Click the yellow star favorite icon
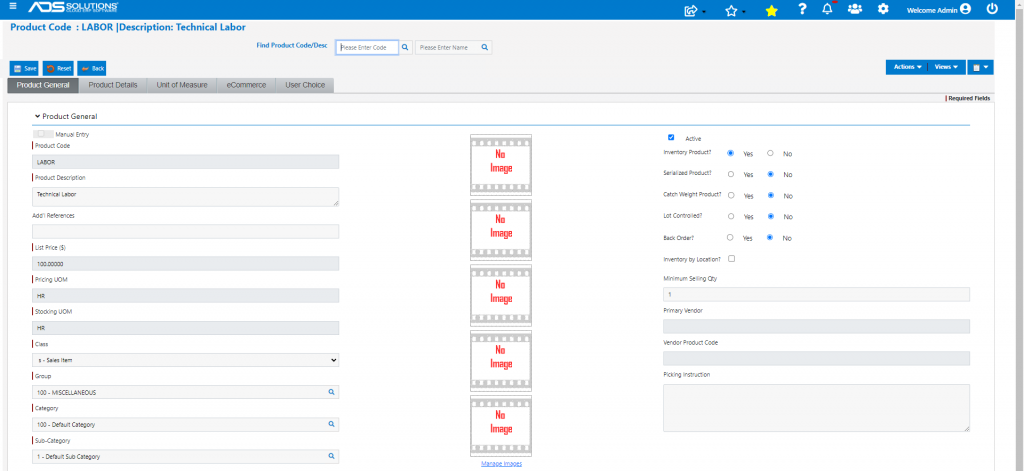Viewport: 1024px width, 471px height. (x=771, y=10)
